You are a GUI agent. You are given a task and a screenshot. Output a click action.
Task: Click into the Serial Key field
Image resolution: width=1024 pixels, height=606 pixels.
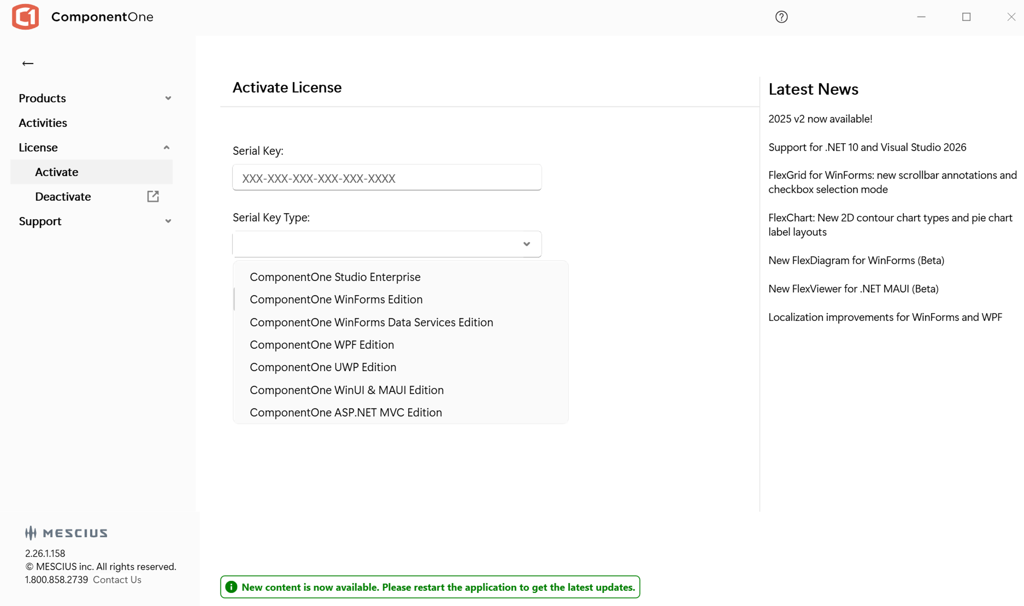coord(387,178)
